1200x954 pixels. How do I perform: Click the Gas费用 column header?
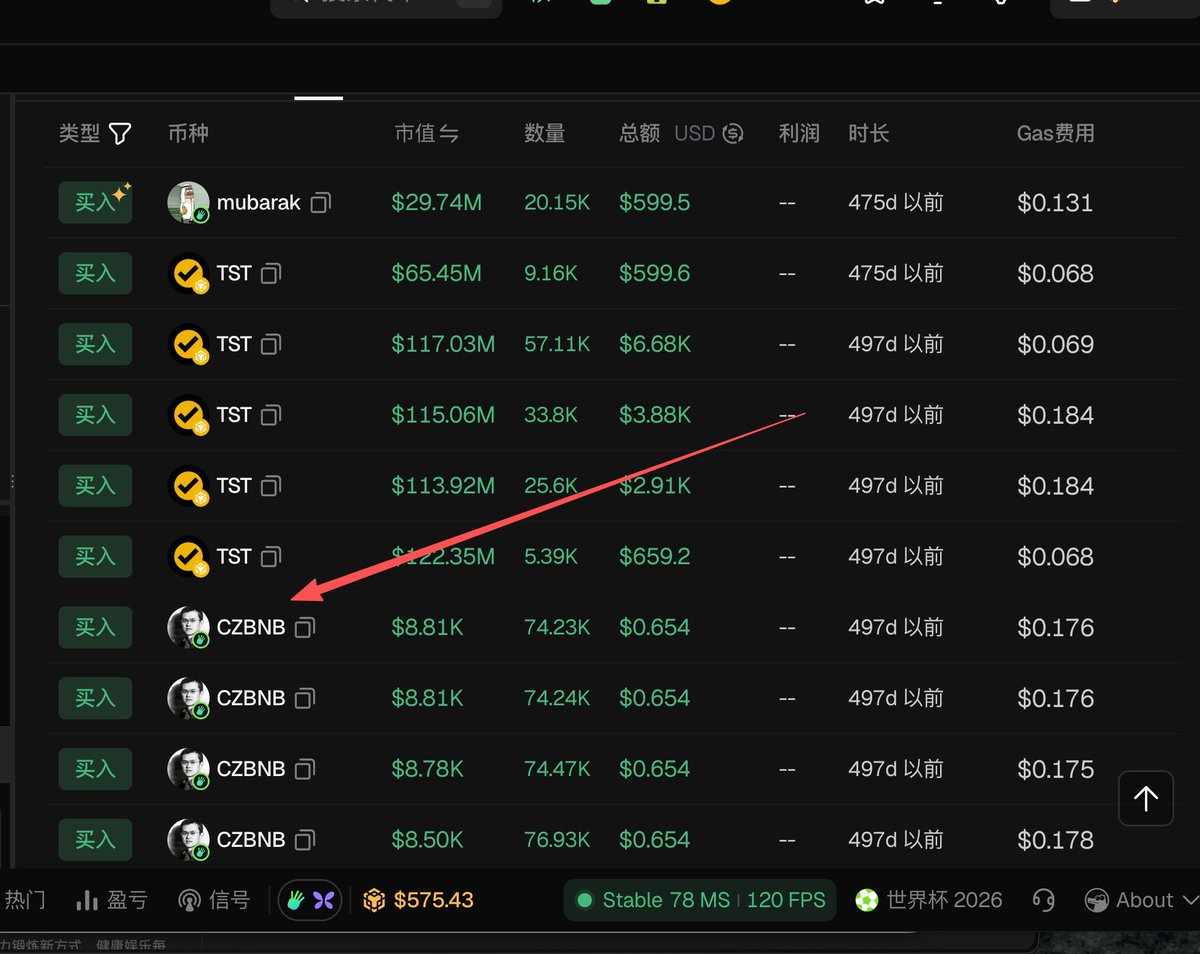1056,133
